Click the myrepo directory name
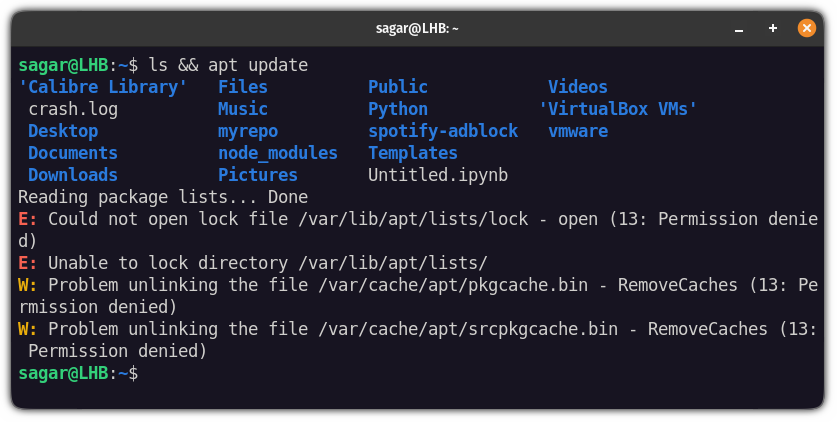The height and width of the screenshot is (422, 837). pyautogui.click(x=248, y=131)
